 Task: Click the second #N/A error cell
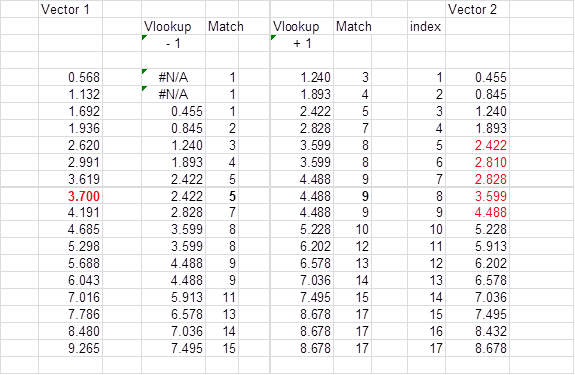point(173,94)
